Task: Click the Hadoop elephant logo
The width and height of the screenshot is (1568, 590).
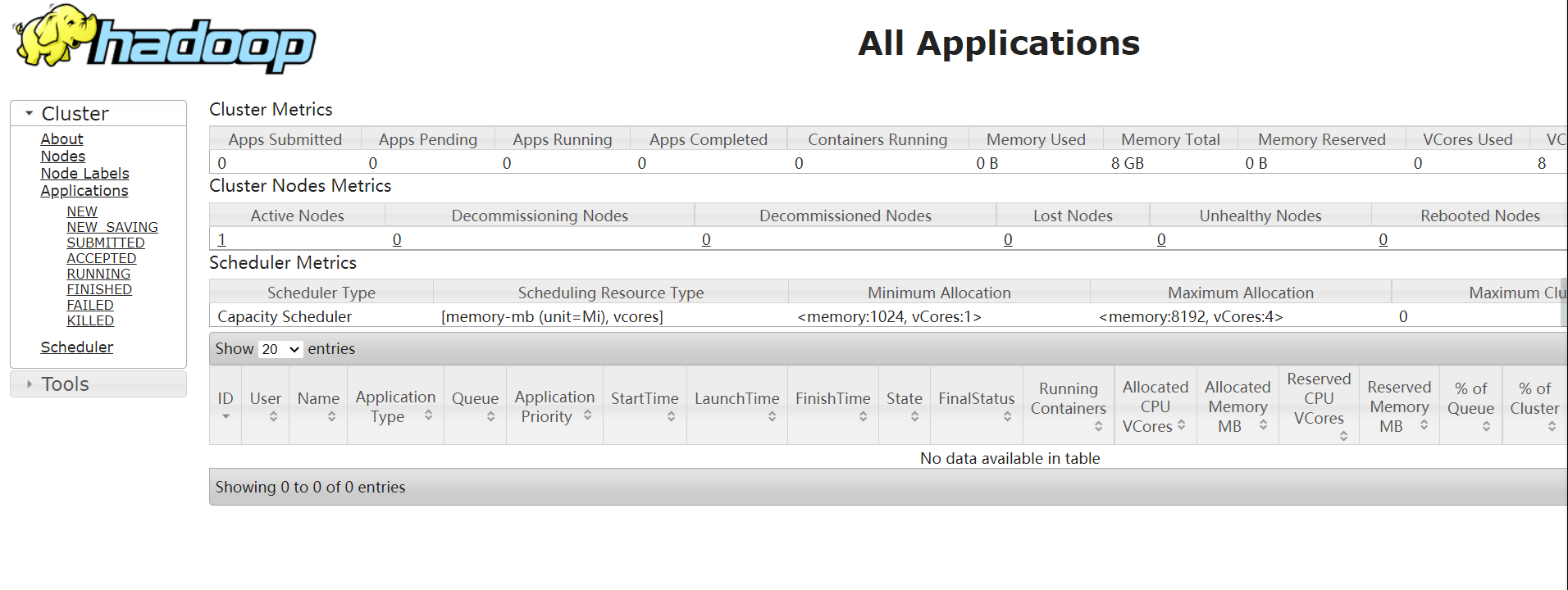Action: (164, 39)
